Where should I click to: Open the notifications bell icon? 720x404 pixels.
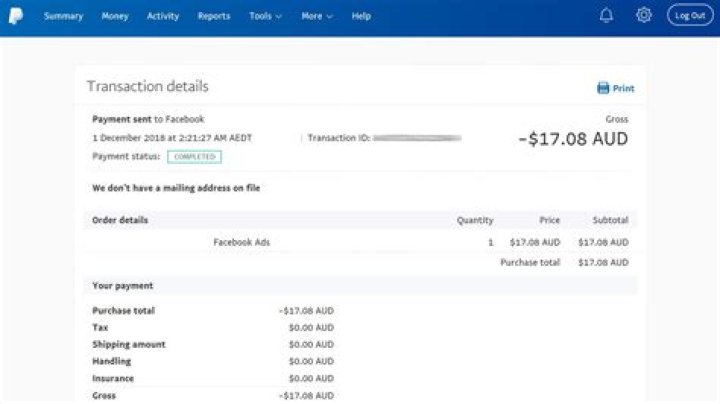point(606,16)
